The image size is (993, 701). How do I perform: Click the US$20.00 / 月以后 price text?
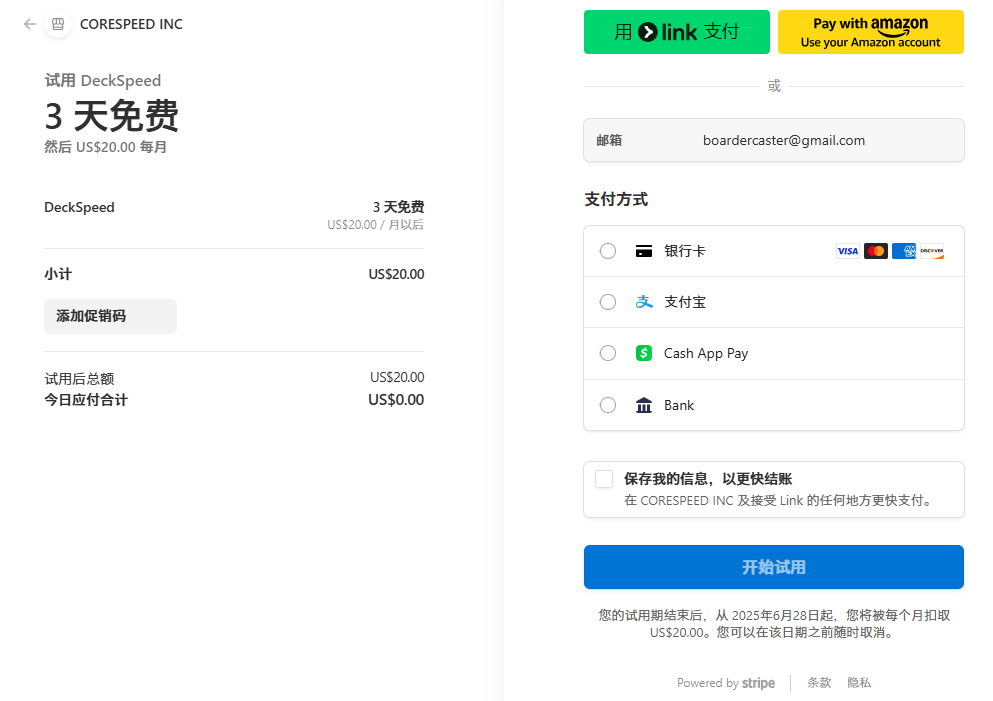tap(376, 225)
